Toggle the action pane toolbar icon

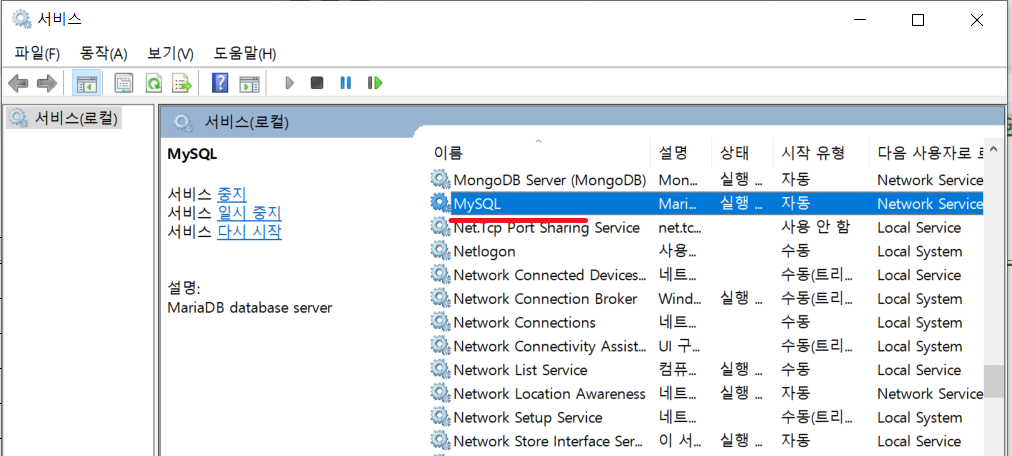(x=249, y=83)
